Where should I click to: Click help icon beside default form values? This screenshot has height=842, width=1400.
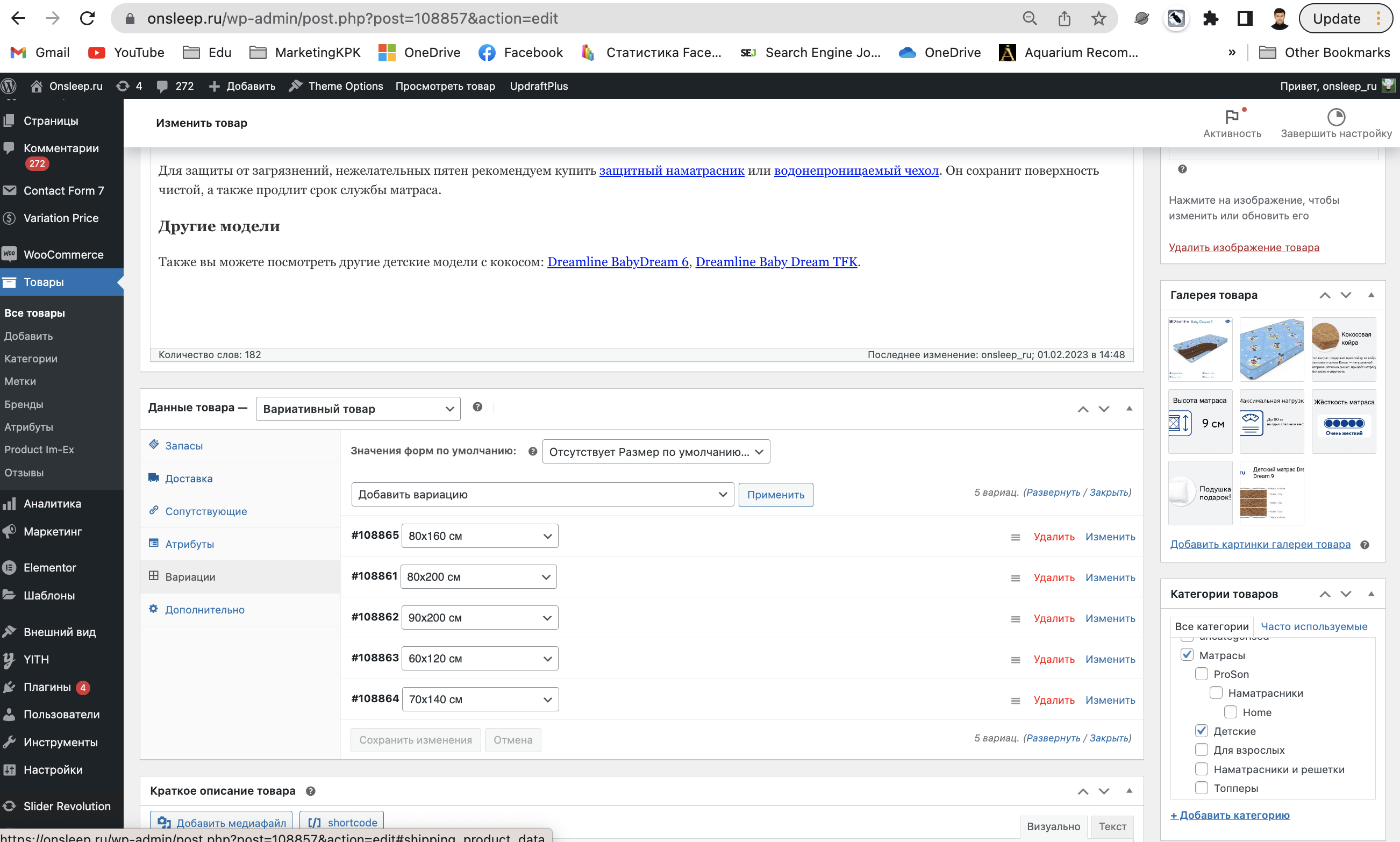pos(533,452)
